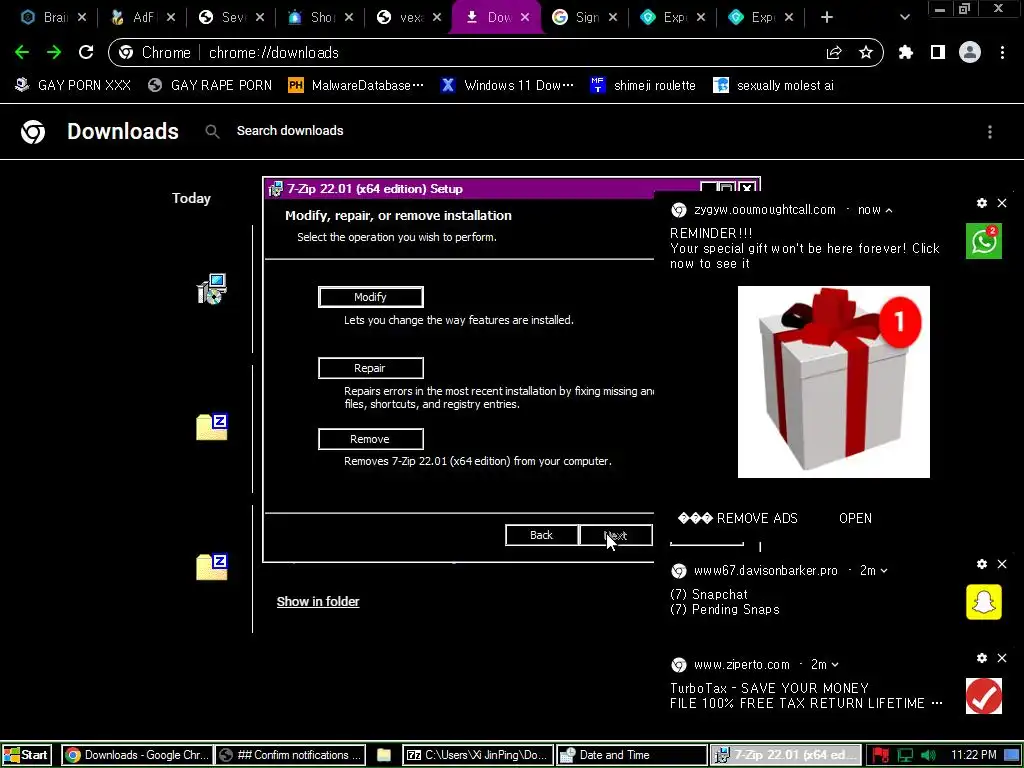Expand the ziperto notification chevron

(x=835, y=665)
